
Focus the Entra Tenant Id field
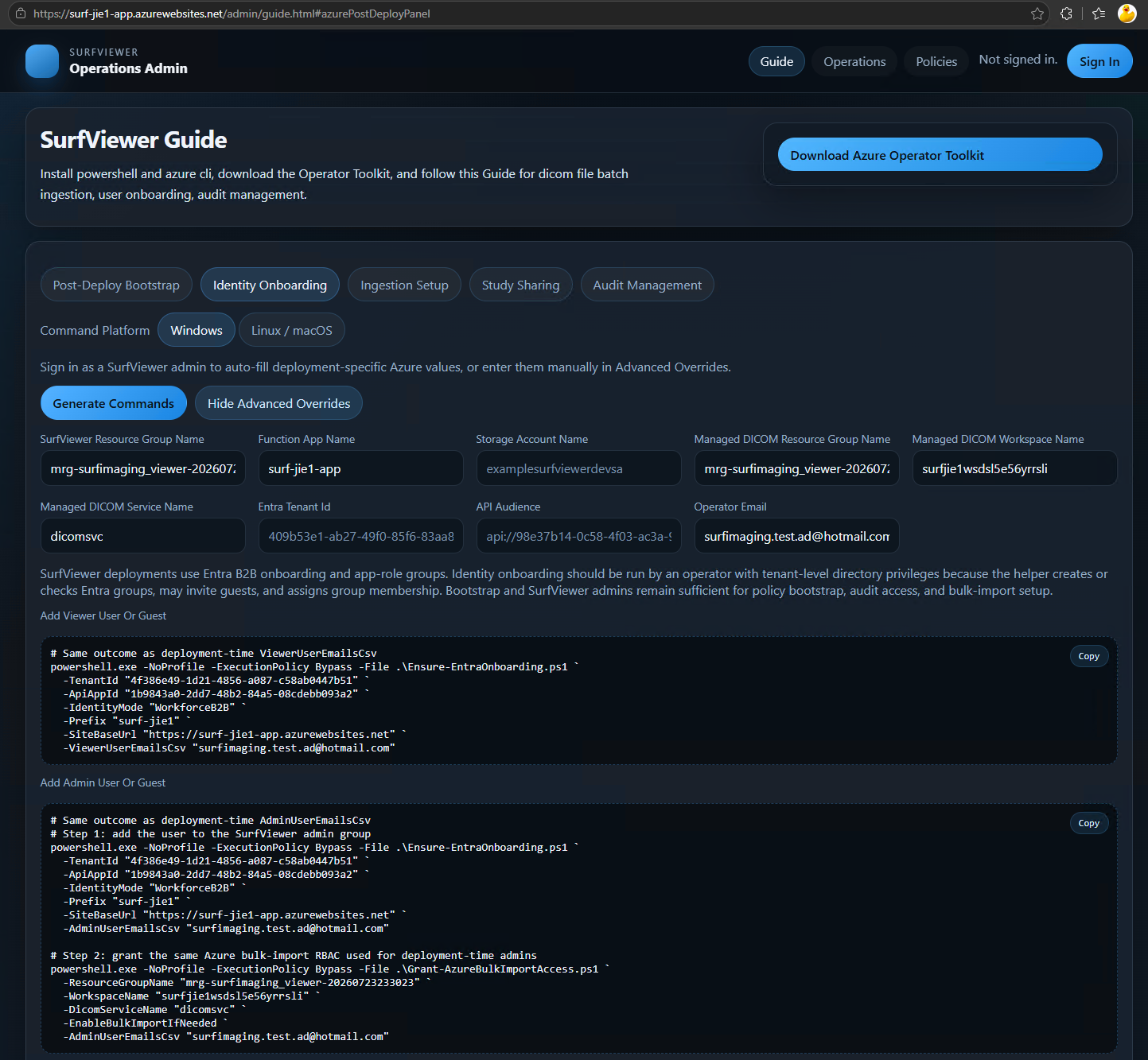pyautogui.click(x=360, y=536)
